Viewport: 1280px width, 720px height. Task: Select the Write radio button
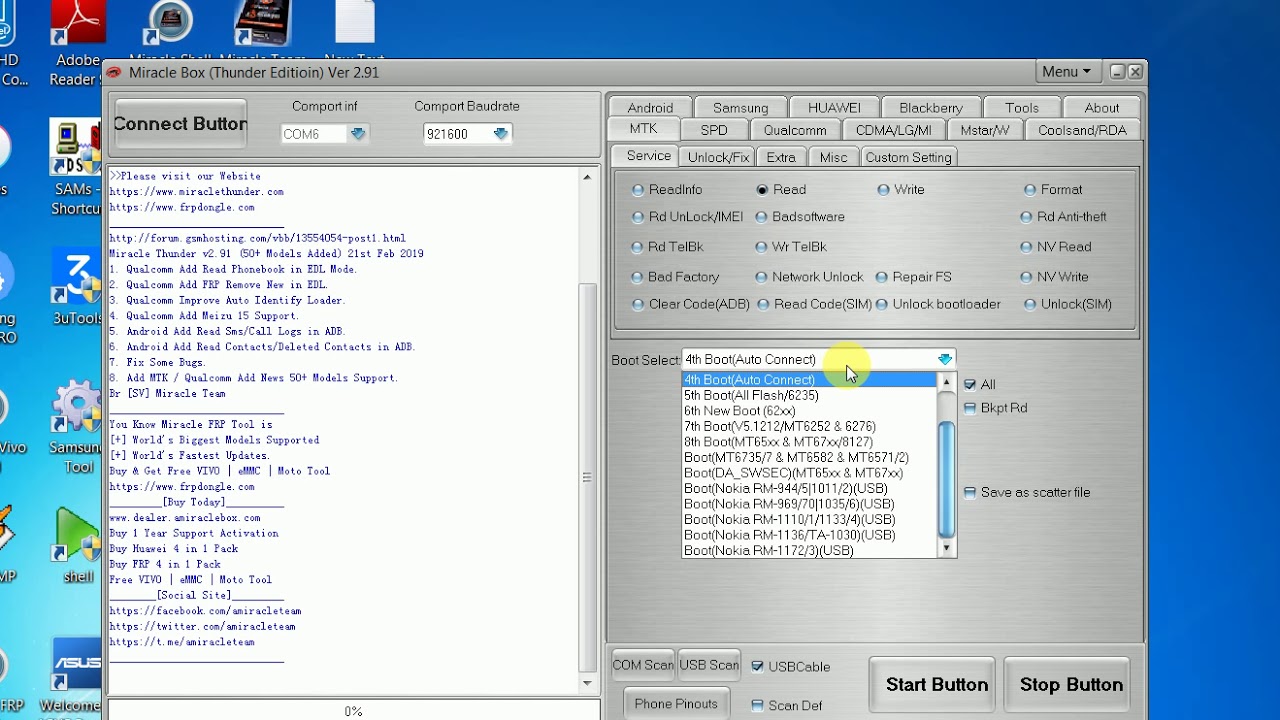[884, 190]
